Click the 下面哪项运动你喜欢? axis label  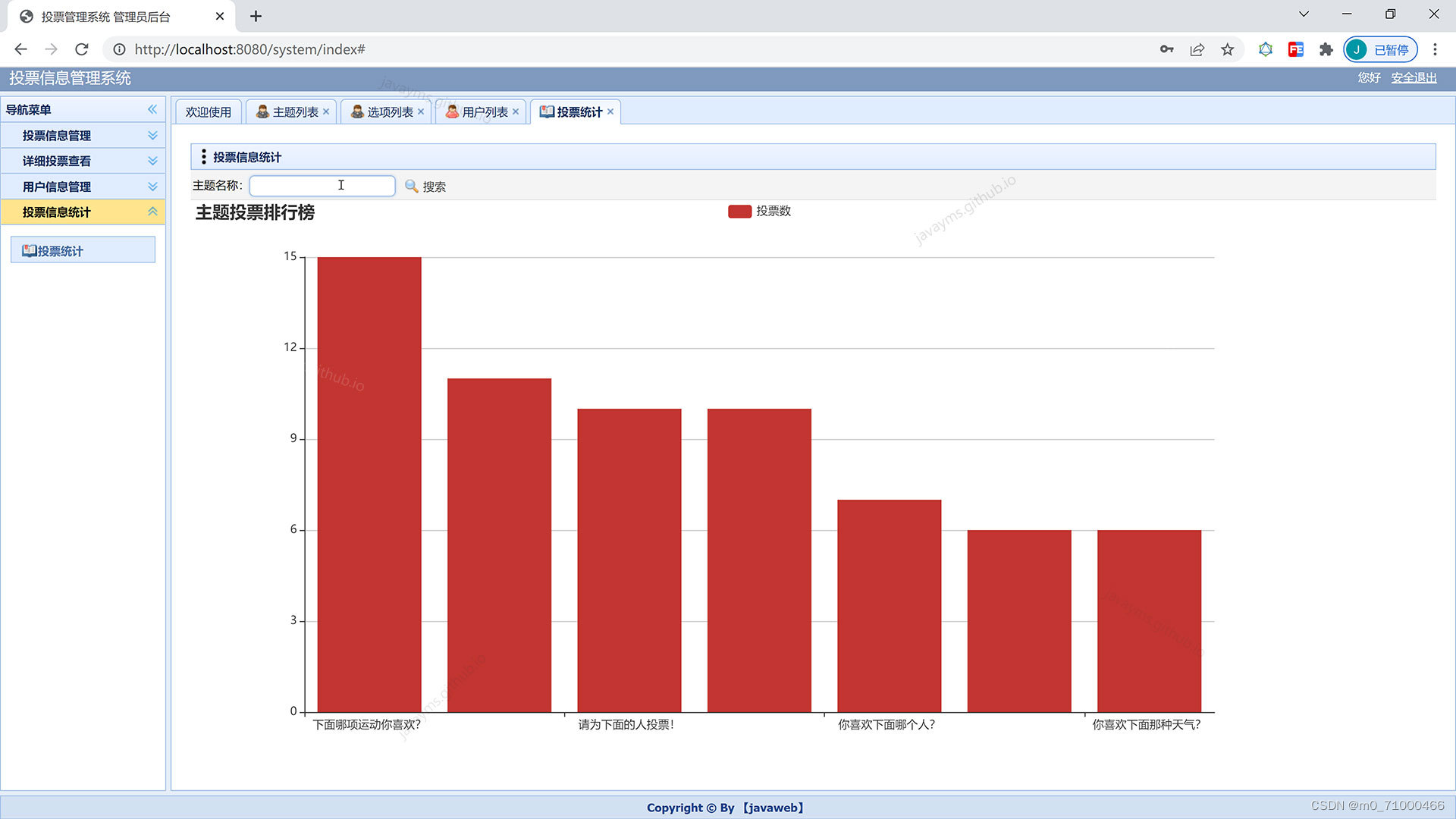[367, 725]
